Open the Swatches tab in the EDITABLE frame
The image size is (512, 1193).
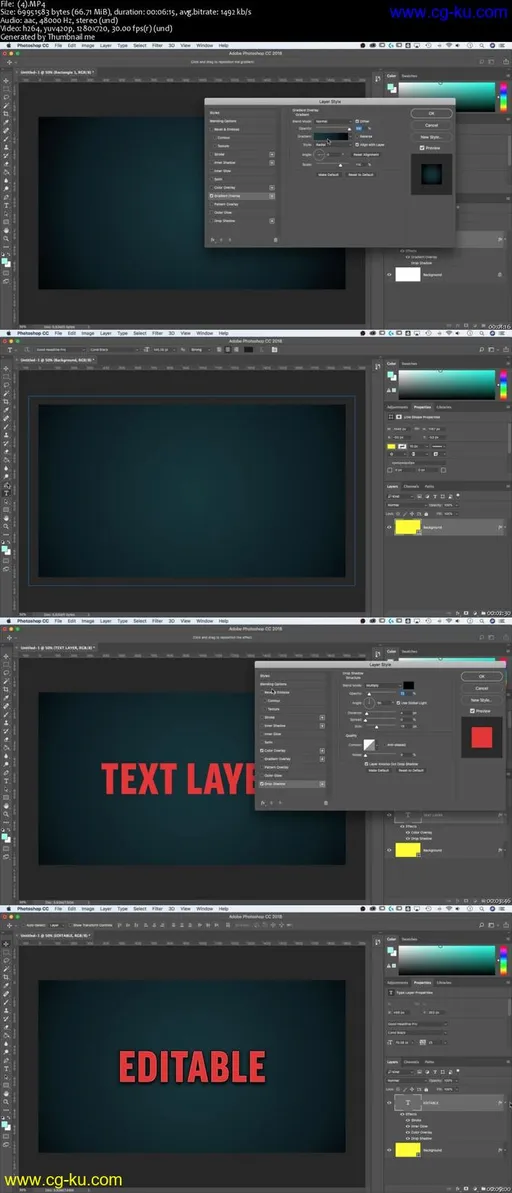pyautogui.click(x=409, y=939)
